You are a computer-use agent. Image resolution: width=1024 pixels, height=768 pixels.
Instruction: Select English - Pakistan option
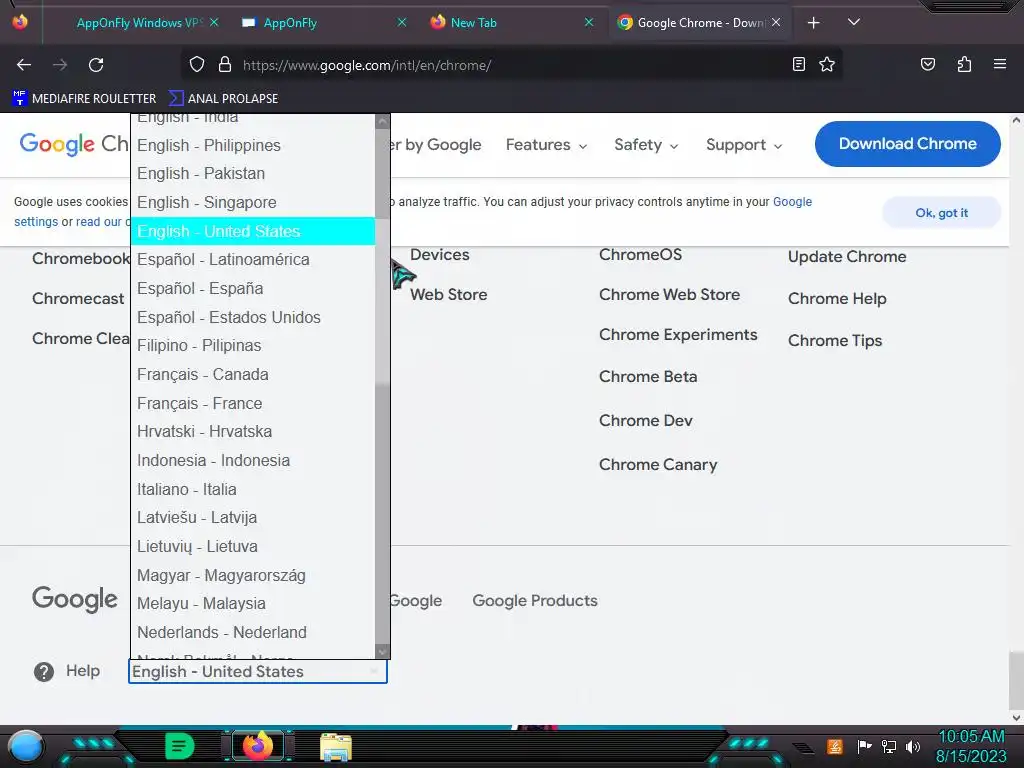[253, 174]
